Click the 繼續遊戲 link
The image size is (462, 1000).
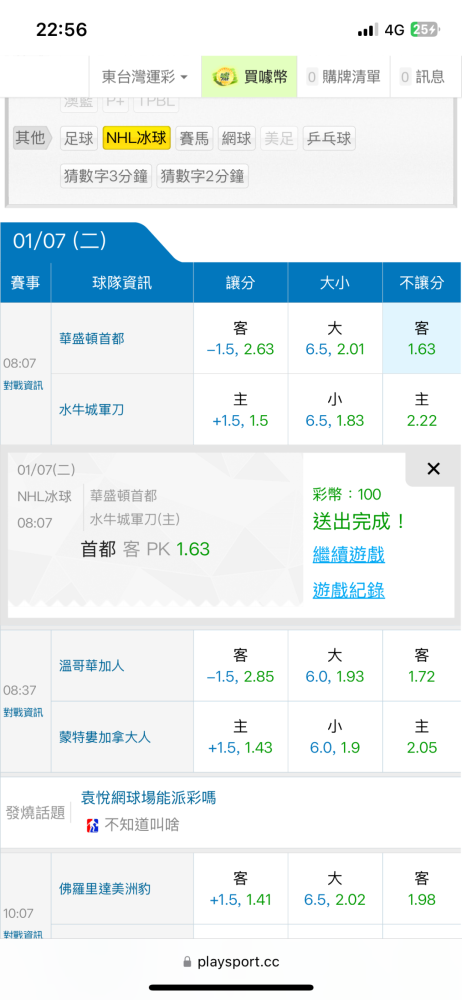point(348,554)
